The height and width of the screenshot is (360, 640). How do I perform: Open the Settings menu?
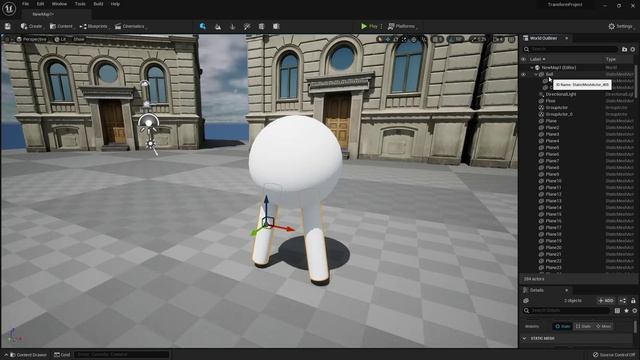pyautogui.click(x=620, y=26)
